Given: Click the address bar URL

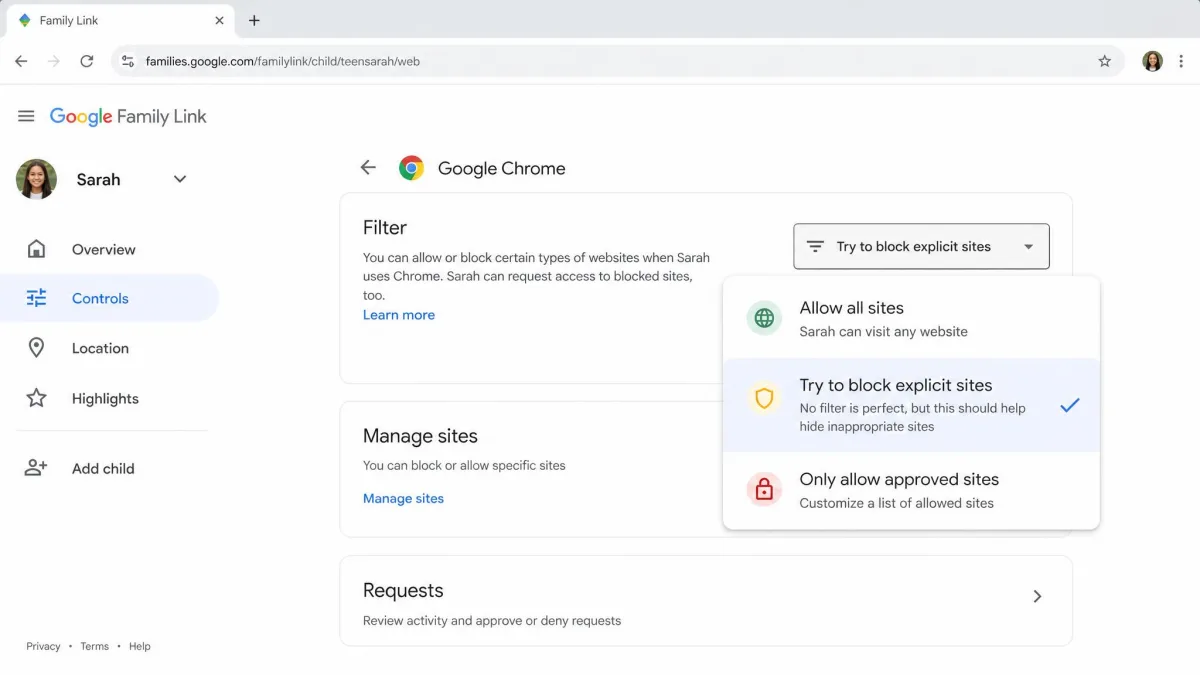Looking at the screenshot, I should tap(283, 61).
